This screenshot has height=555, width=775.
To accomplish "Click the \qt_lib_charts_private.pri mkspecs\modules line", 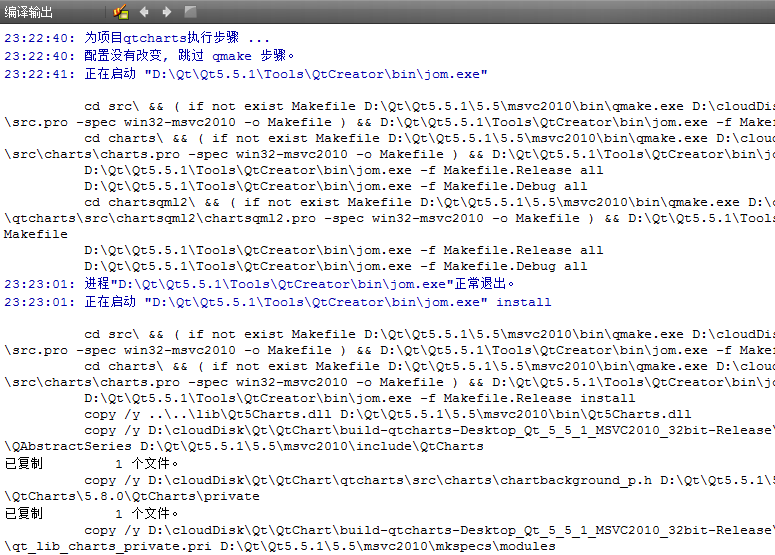I will (280, 546).
